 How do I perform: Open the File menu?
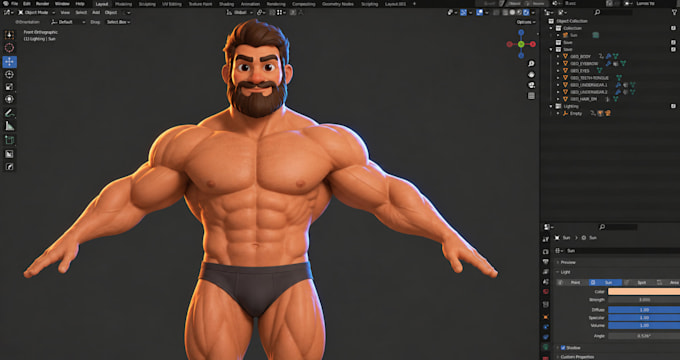(x=14, y=3)
